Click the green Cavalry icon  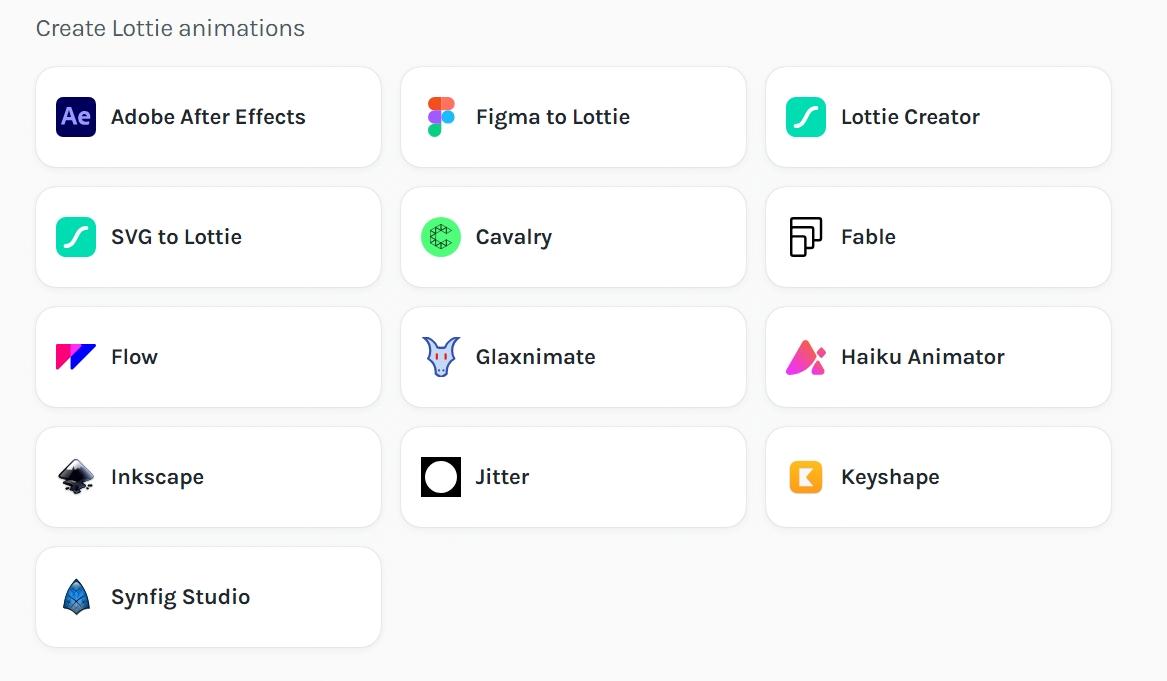coord(441,237)
